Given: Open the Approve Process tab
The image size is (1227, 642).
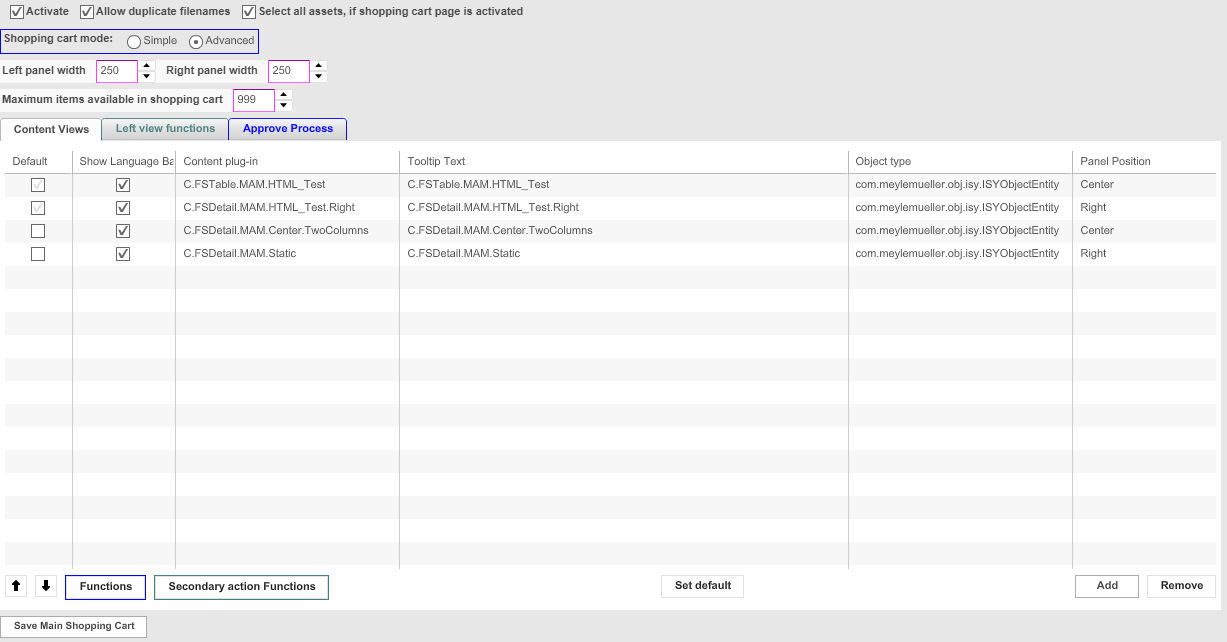Looking at the screenshot, I should tap(287, 128).
